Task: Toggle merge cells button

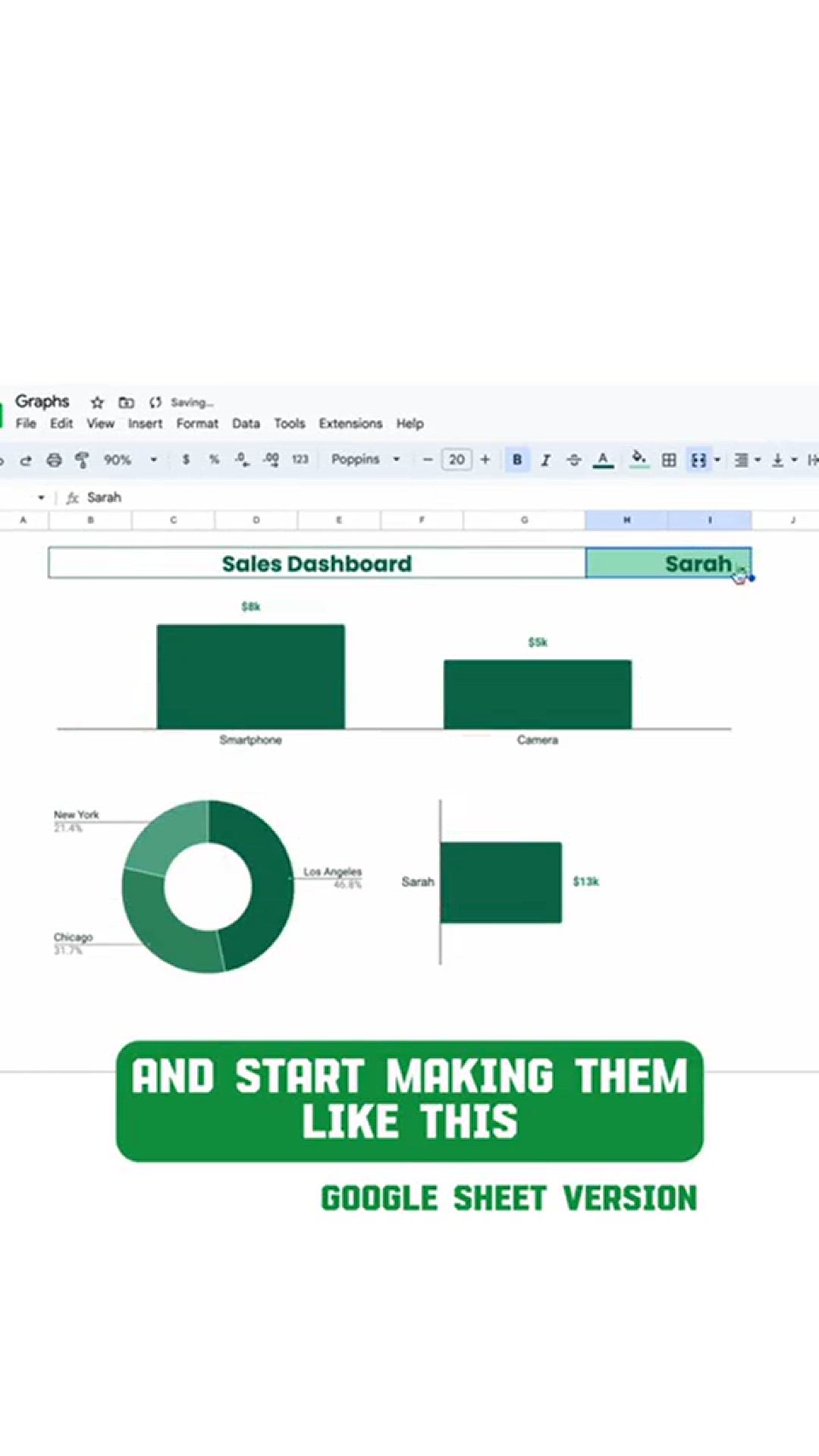Action: (x=698, y=460)
